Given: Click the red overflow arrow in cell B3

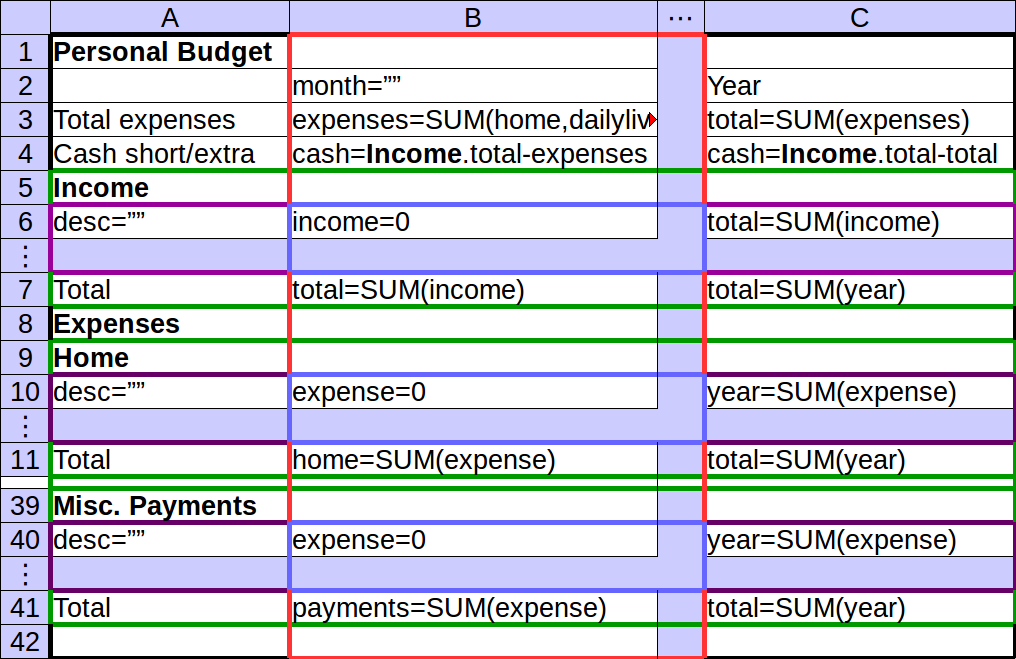Looking at the screenshot, I should (652, 120).
